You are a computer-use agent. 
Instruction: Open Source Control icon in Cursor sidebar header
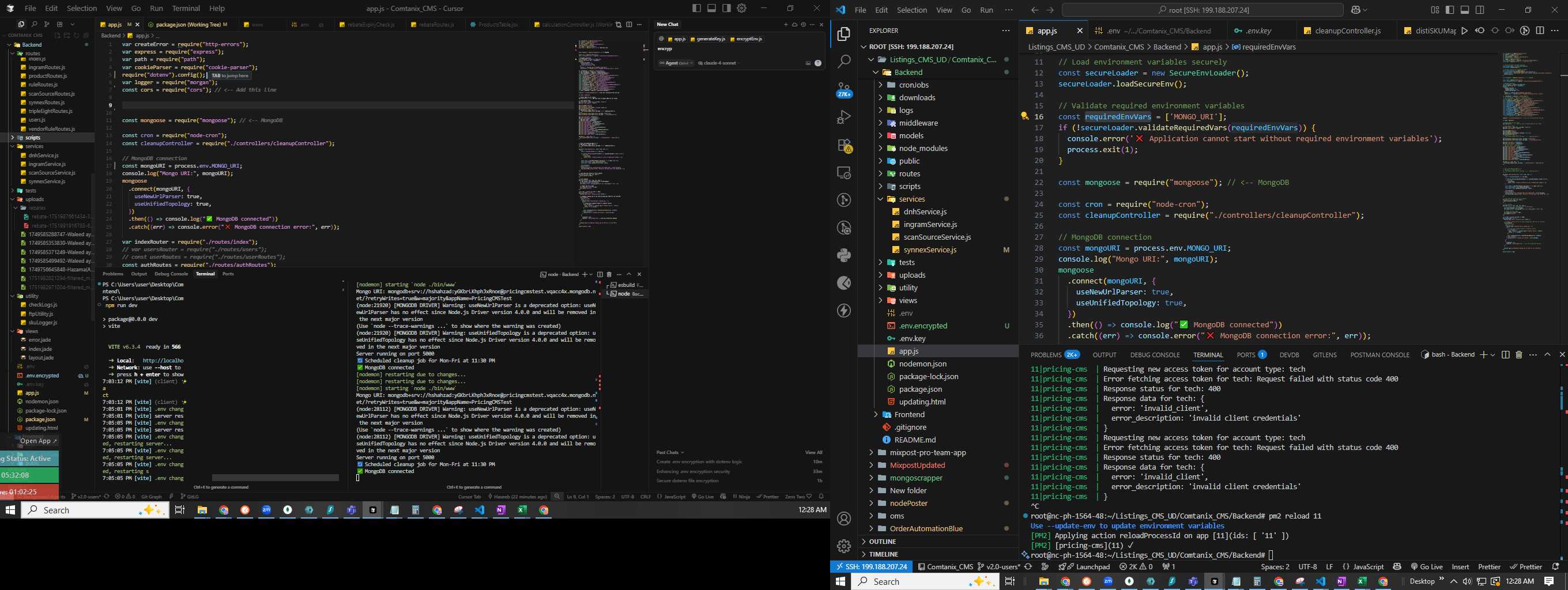(46, 24)
